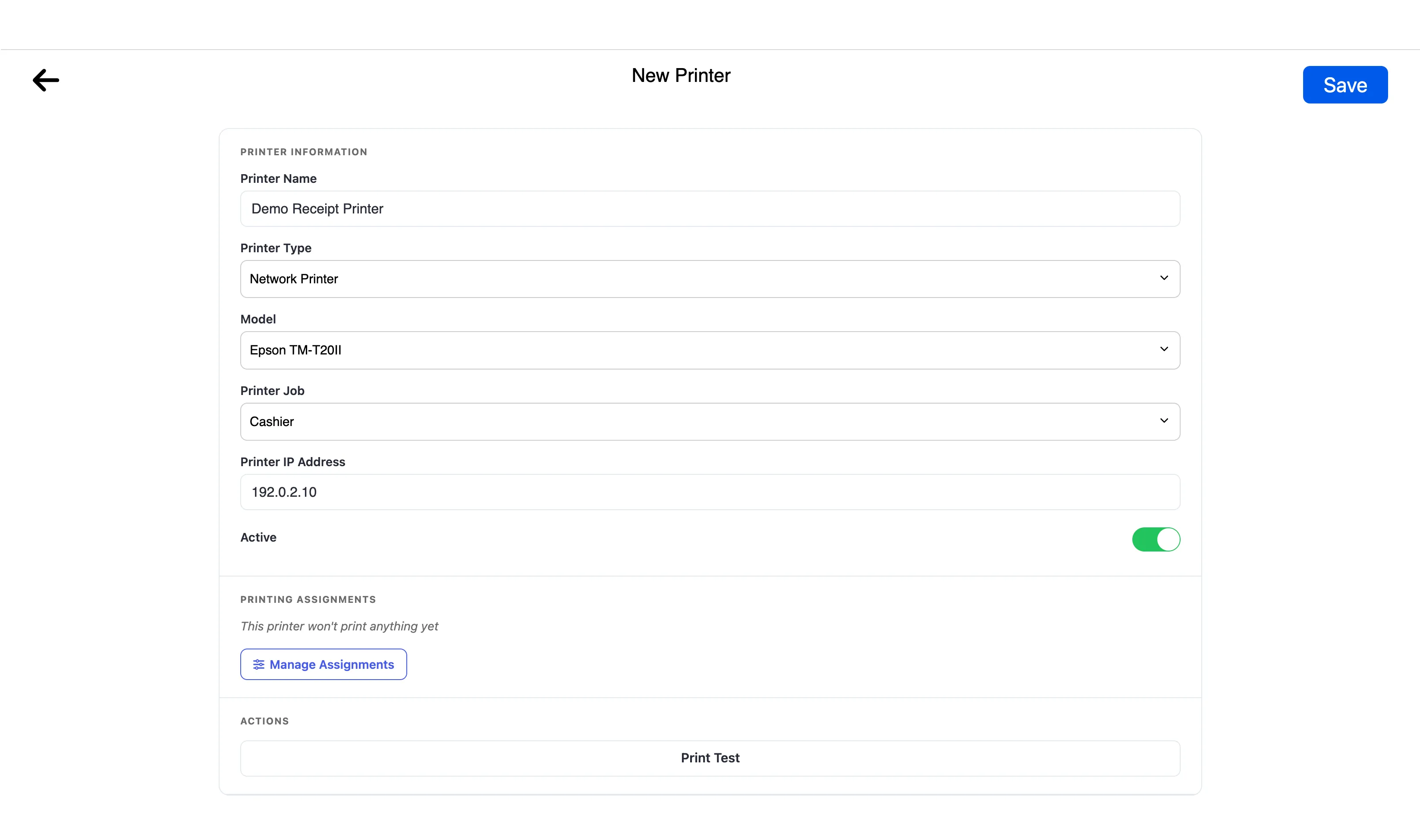Viewport: 1420px width, 840px height.
Task: Go back using the left arrow icon
Action: point(46,80)
